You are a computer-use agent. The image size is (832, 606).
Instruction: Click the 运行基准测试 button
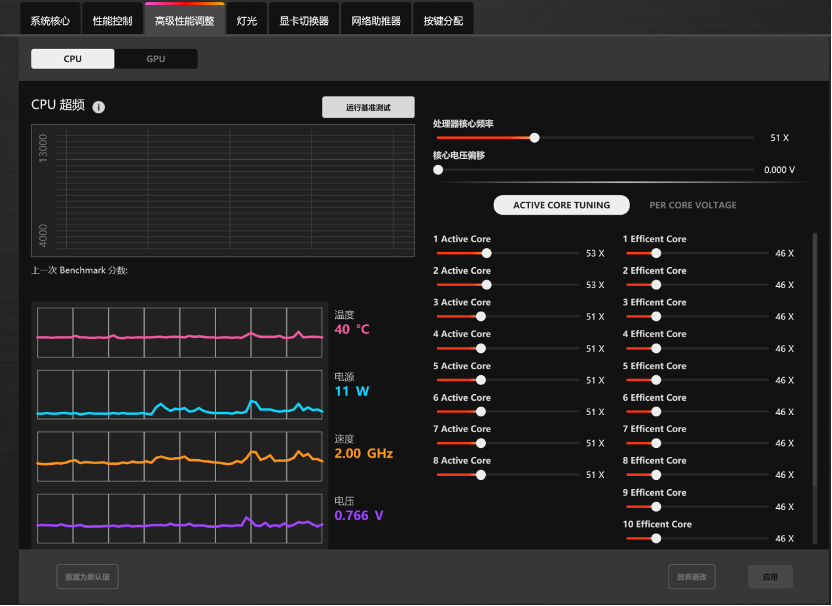click(368, 107)
